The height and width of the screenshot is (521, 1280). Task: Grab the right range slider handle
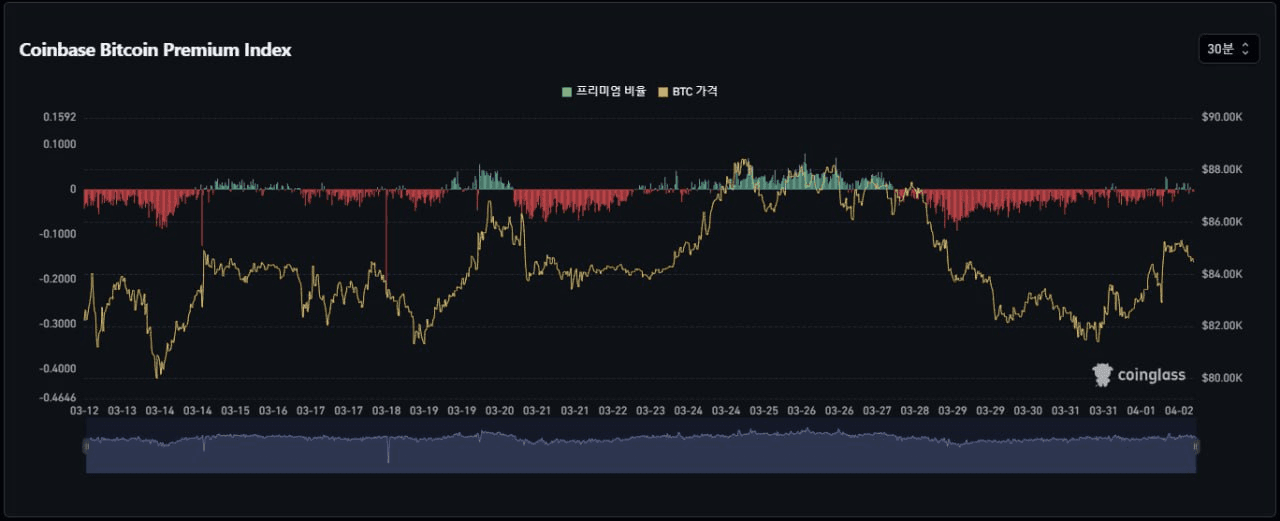(x=1196, y=446)
